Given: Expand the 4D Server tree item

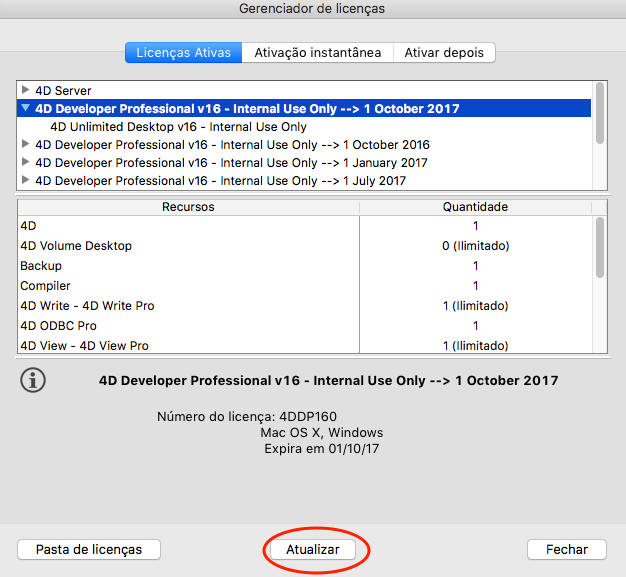Looking at the screenshot, I should click(26, 91).
